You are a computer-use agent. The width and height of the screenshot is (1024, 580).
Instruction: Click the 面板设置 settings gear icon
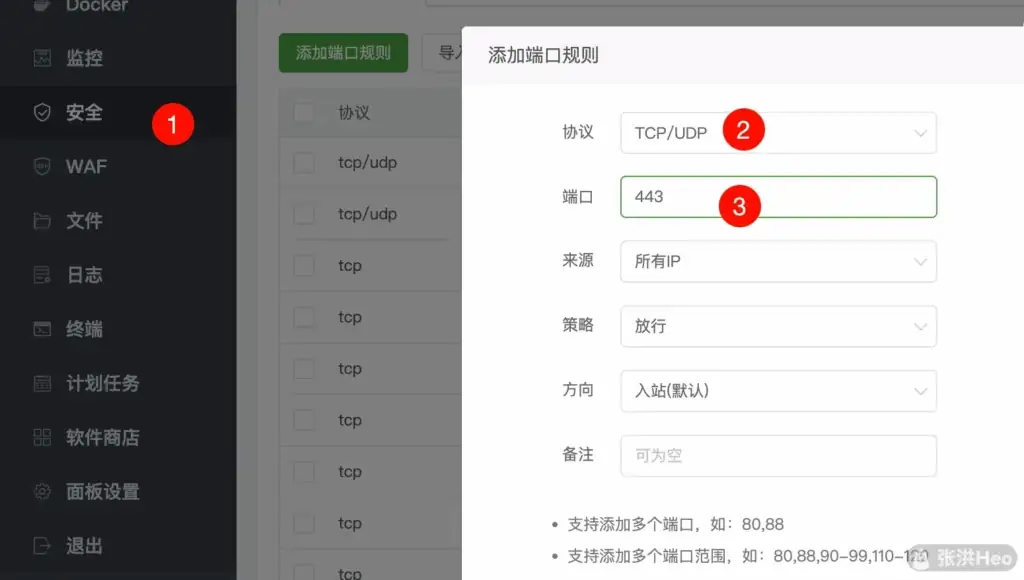[38, 491]
